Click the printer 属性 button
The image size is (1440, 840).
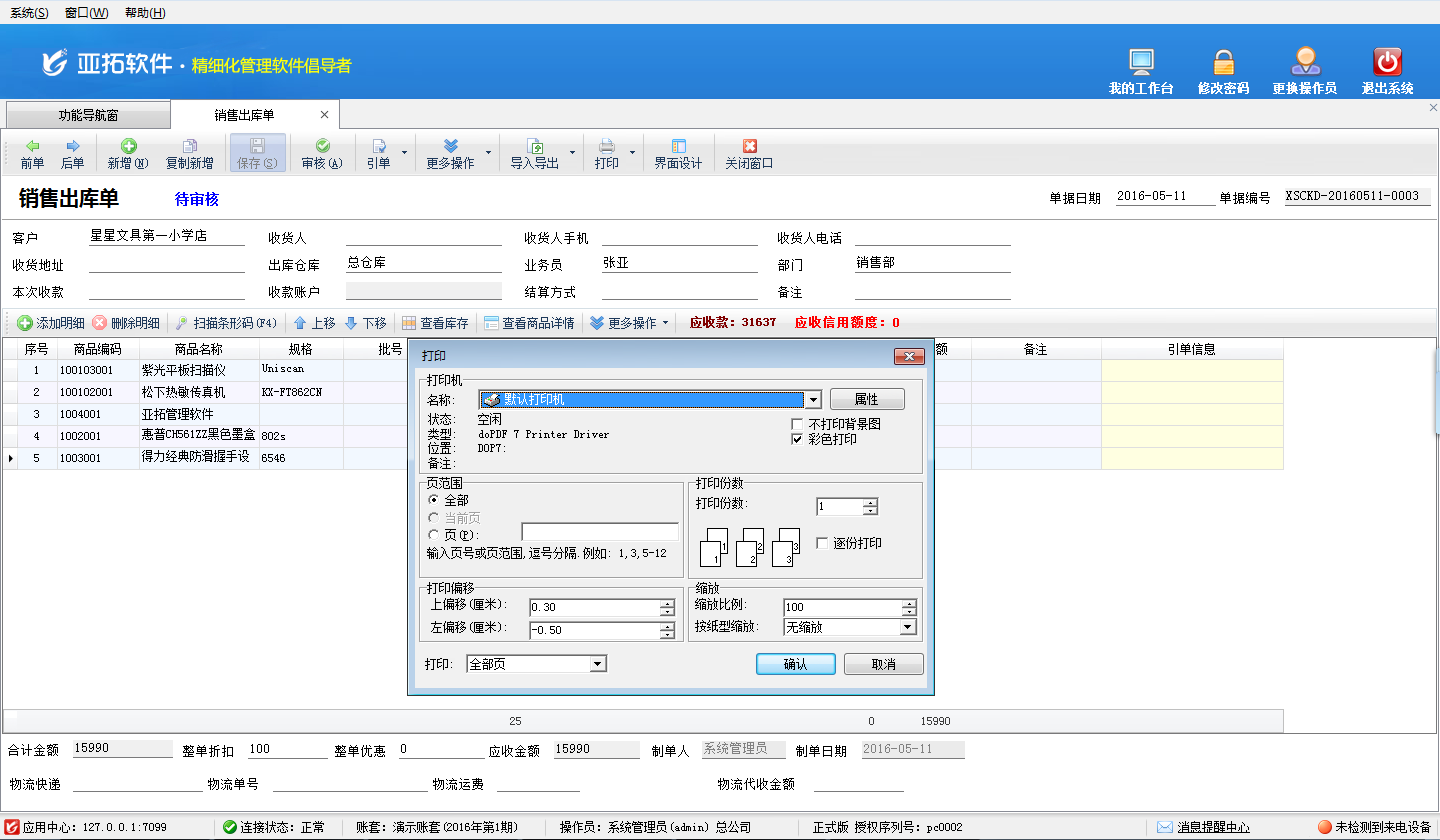866,399
